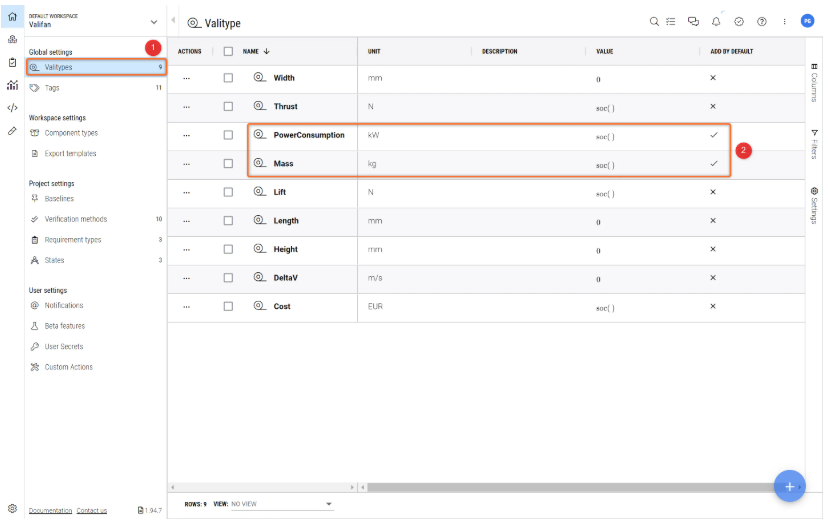Click the Width valitype icon

click(x=259, y=78)
